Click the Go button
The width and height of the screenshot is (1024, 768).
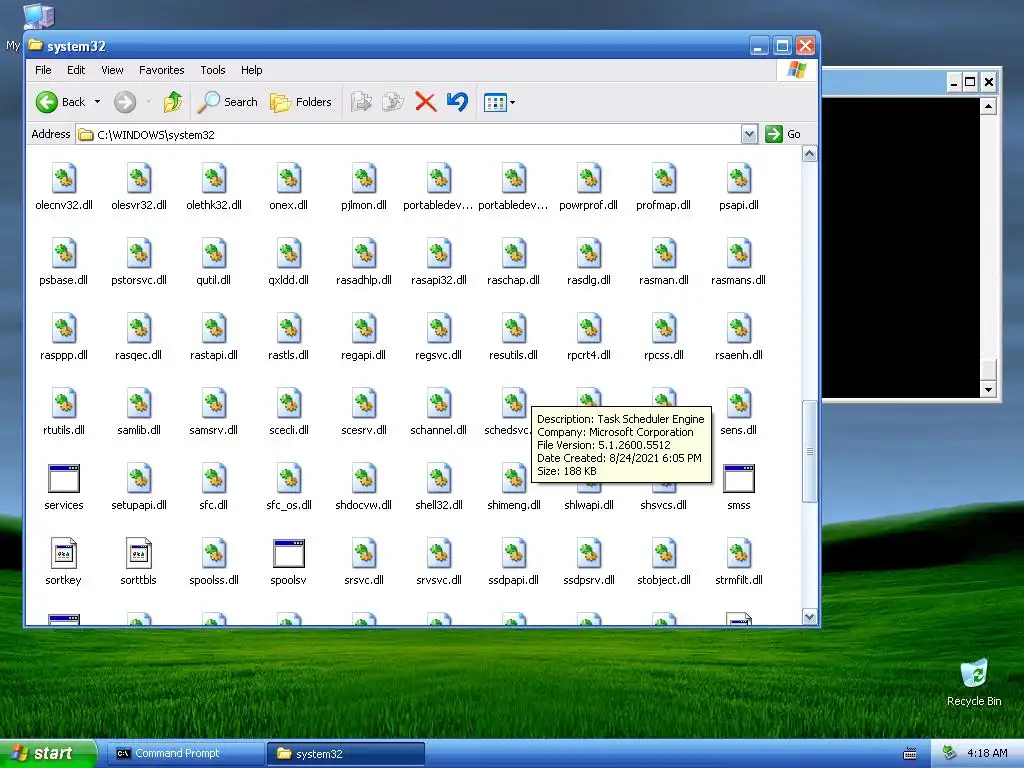[x=783, y=134]
